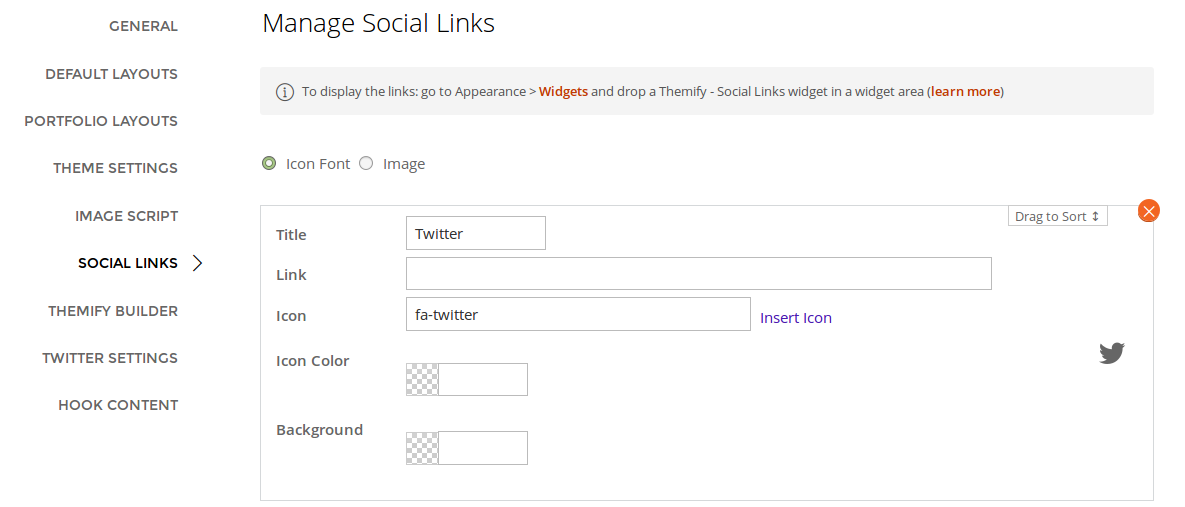Click the Twitter bird icon preview

(1112, 353)
